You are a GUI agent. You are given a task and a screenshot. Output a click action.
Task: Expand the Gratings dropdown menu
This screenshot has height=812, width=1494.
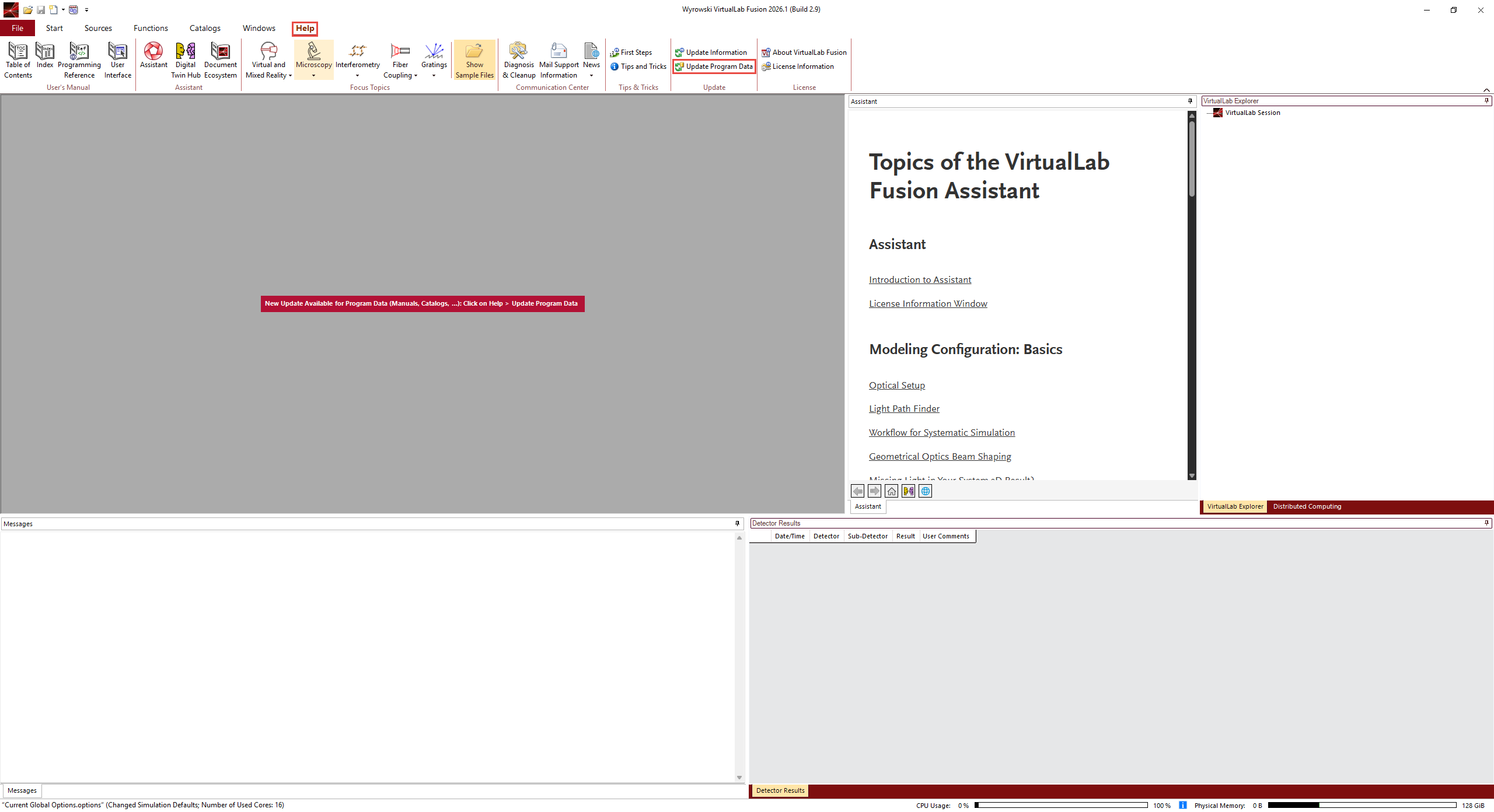pos(434,75)
